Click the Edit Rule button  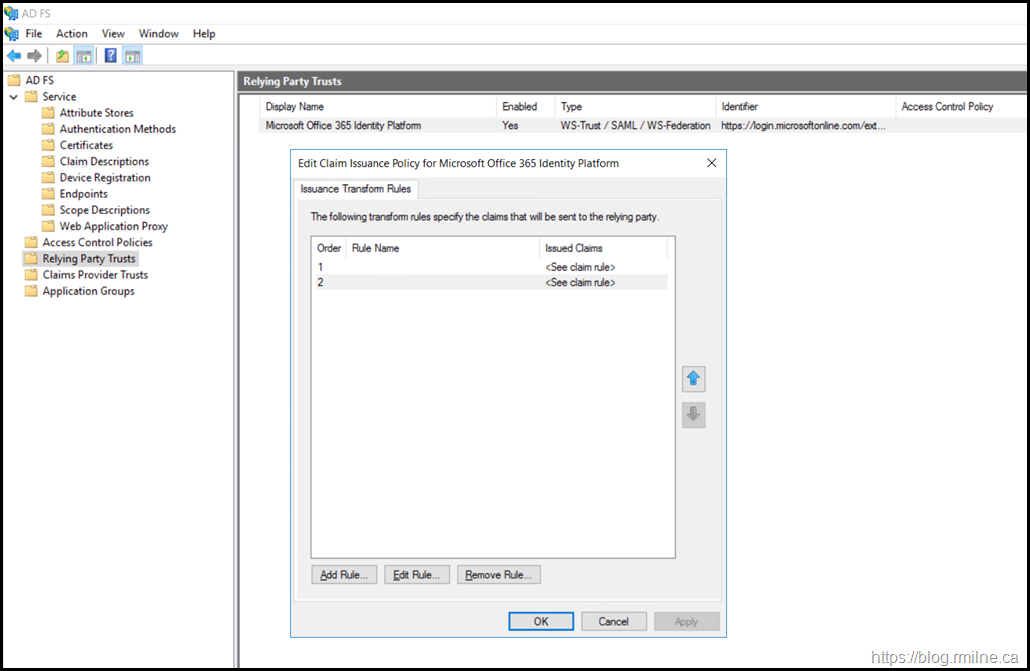[x=416, y=575]
